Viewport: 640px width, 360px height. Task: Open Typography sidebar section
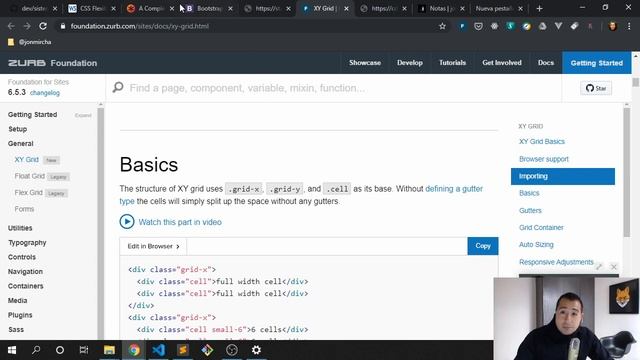[27, 242]
